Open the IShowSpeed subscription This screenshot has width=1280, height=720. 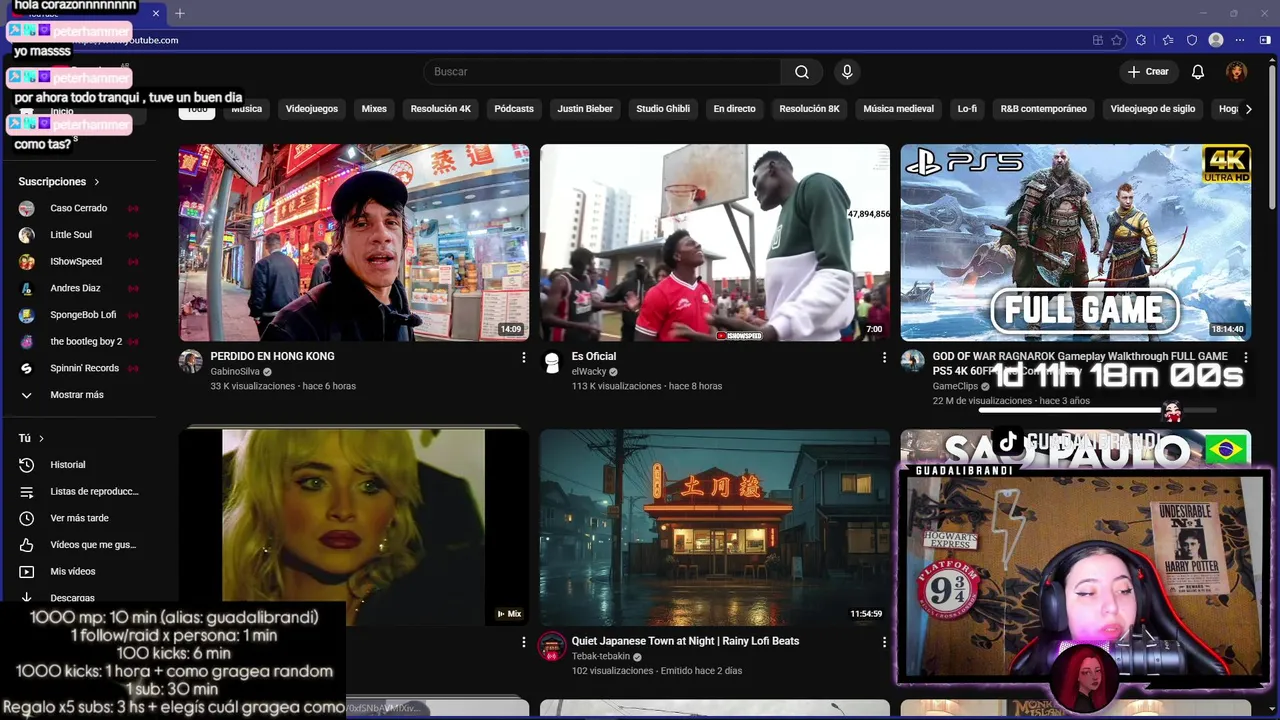(x=80, y=262)
